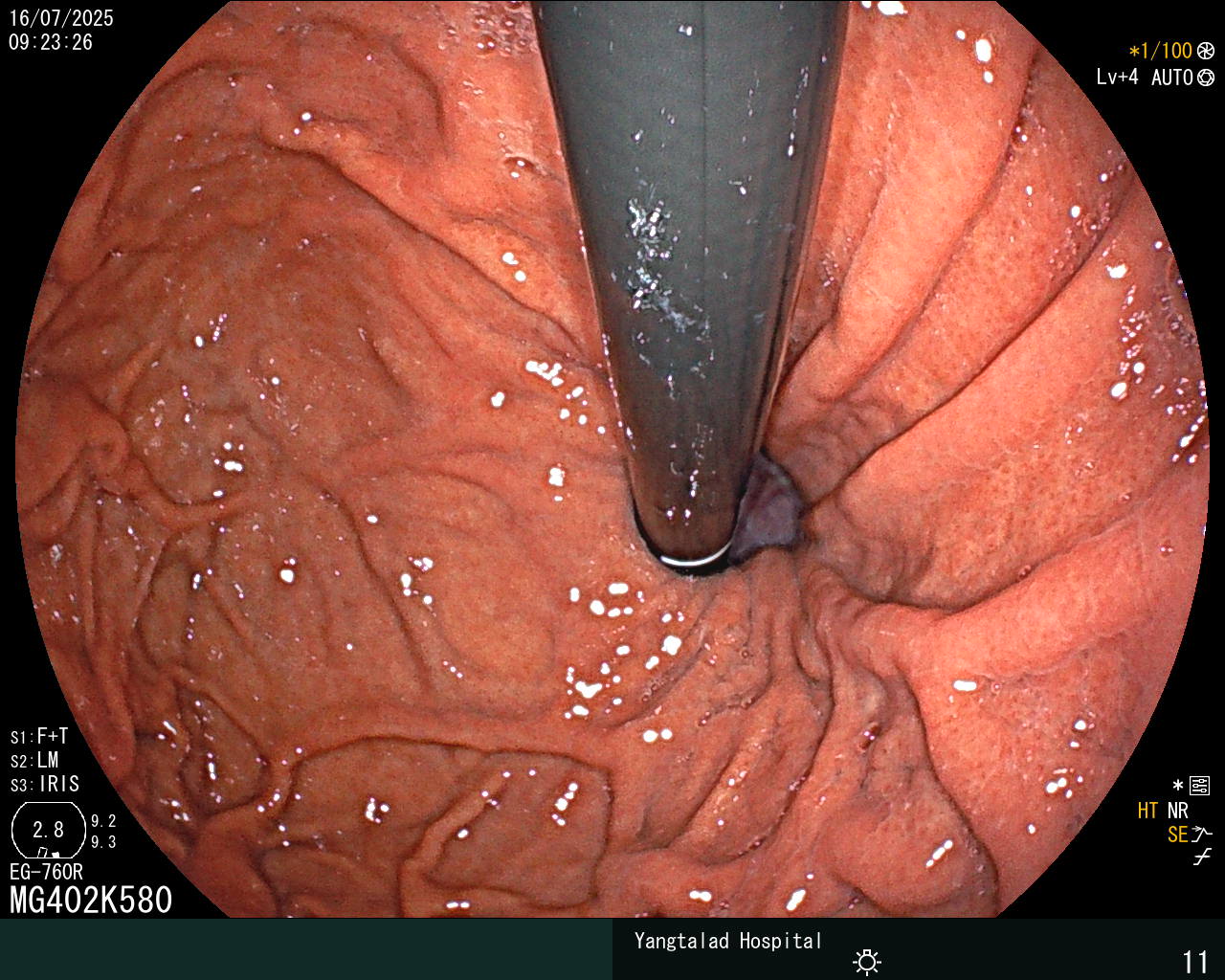Click the yellow HT indicator
This screenshot has width=1225, height=980.
pos(1147,811)
